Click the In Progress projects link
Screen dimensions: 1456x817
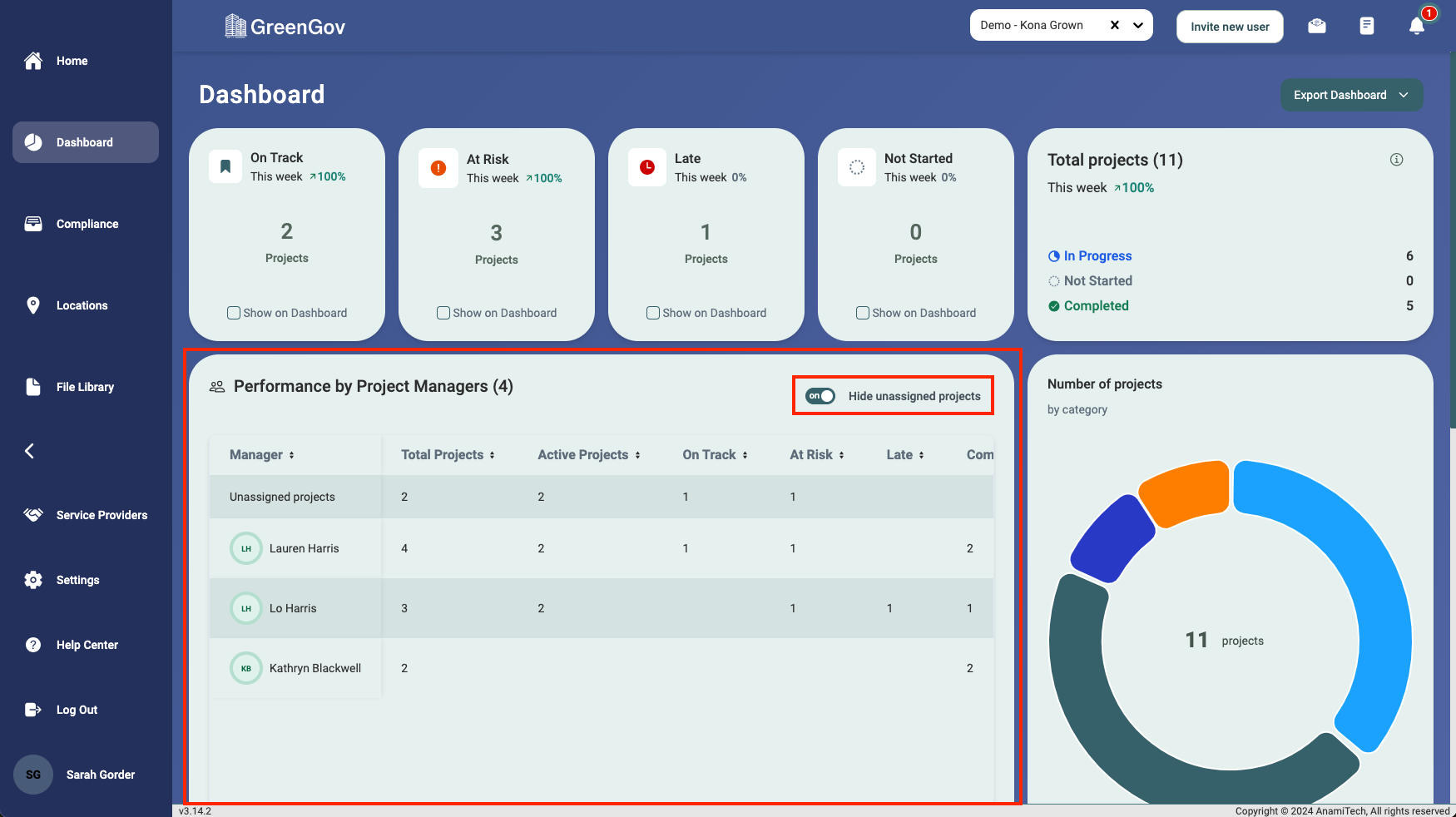pos(1097,256)
